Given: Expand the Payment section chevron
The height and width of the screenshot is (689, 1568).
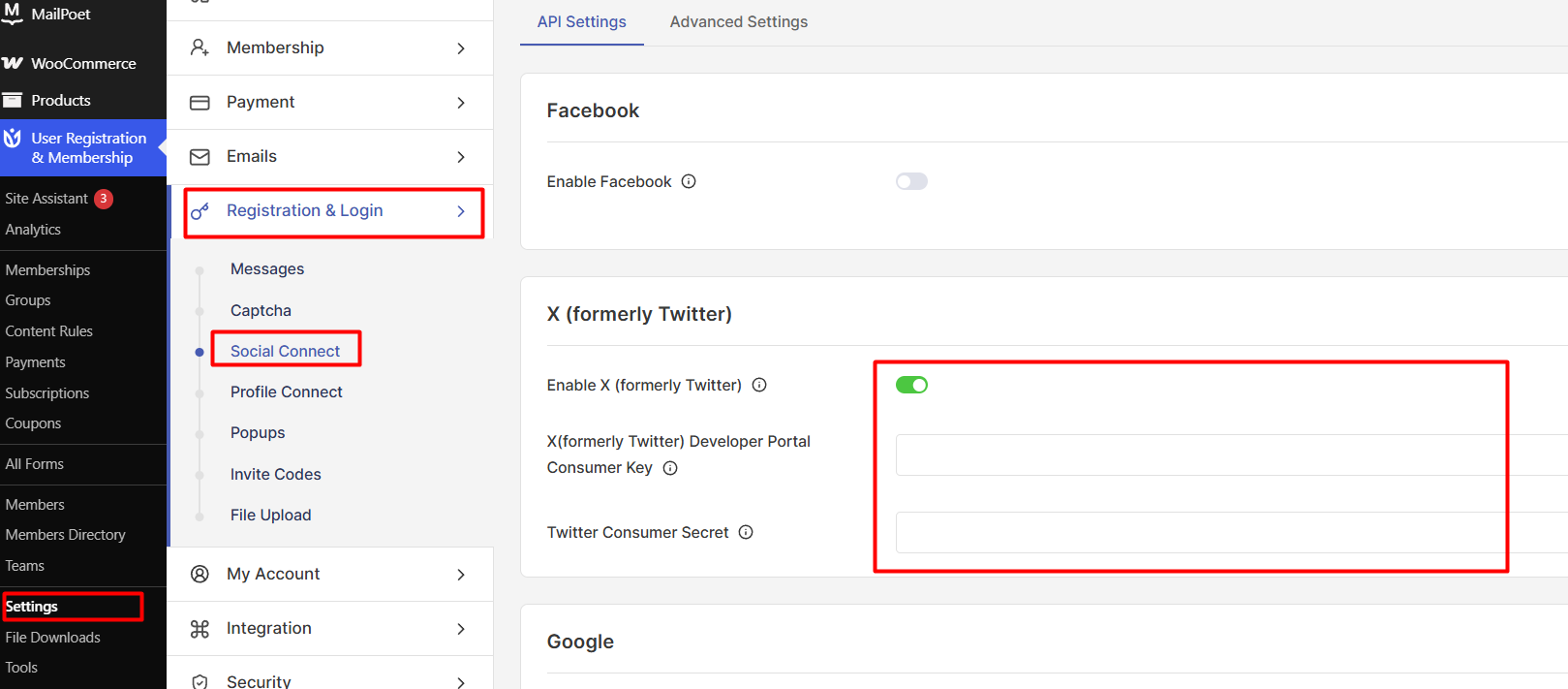Looking at the screenshot, I should pos(461,103).
